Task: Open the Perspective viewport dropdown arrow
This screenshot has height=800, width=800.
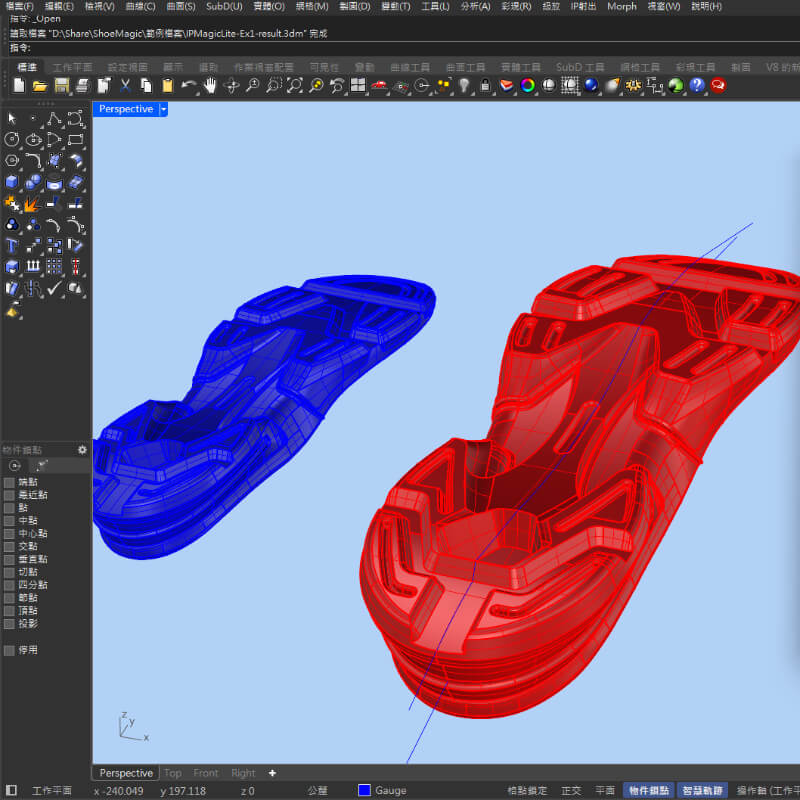Action: point(163,109)
